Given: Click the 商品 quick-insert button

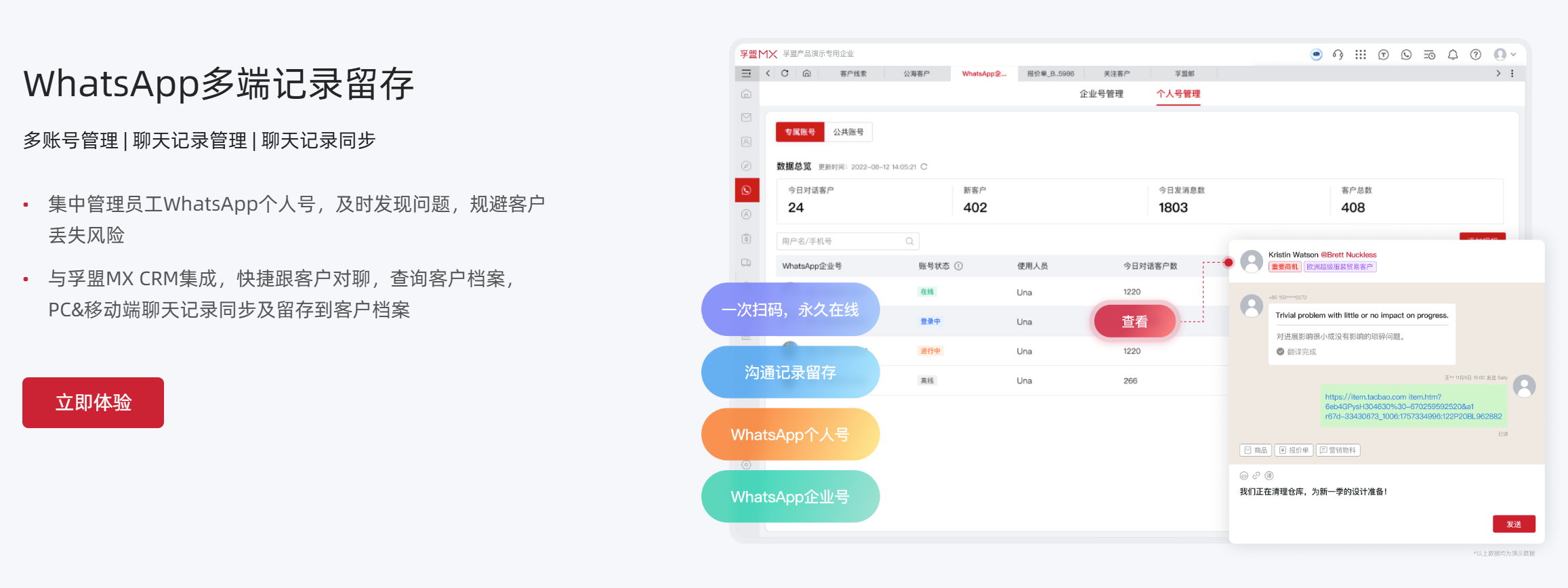Looking at the screenshot, I should click(1256, 450).
